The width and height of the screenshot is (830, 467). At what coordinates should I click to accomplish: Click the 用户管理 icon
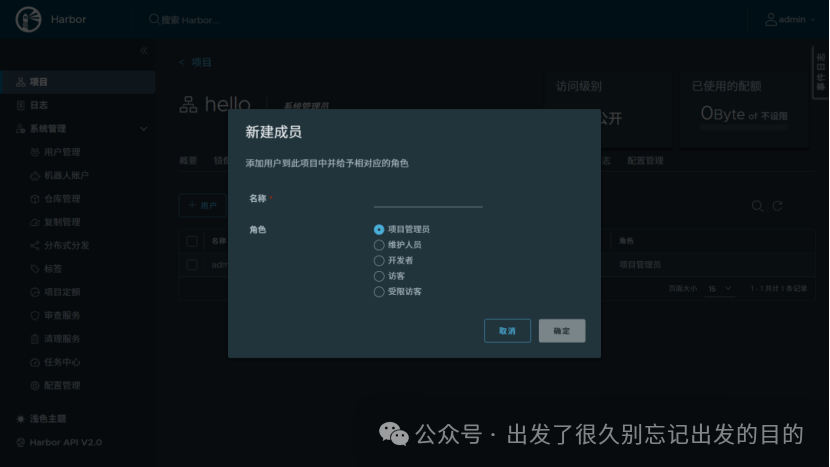(x=35, y=152)
